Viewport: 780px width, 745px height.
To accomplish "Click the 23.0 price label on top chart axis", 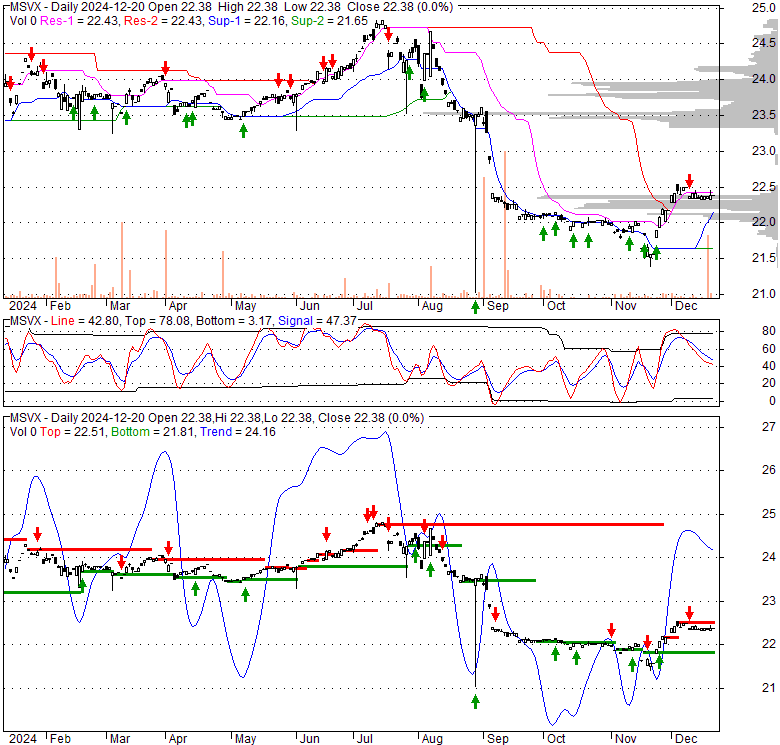I will [764, 151].
